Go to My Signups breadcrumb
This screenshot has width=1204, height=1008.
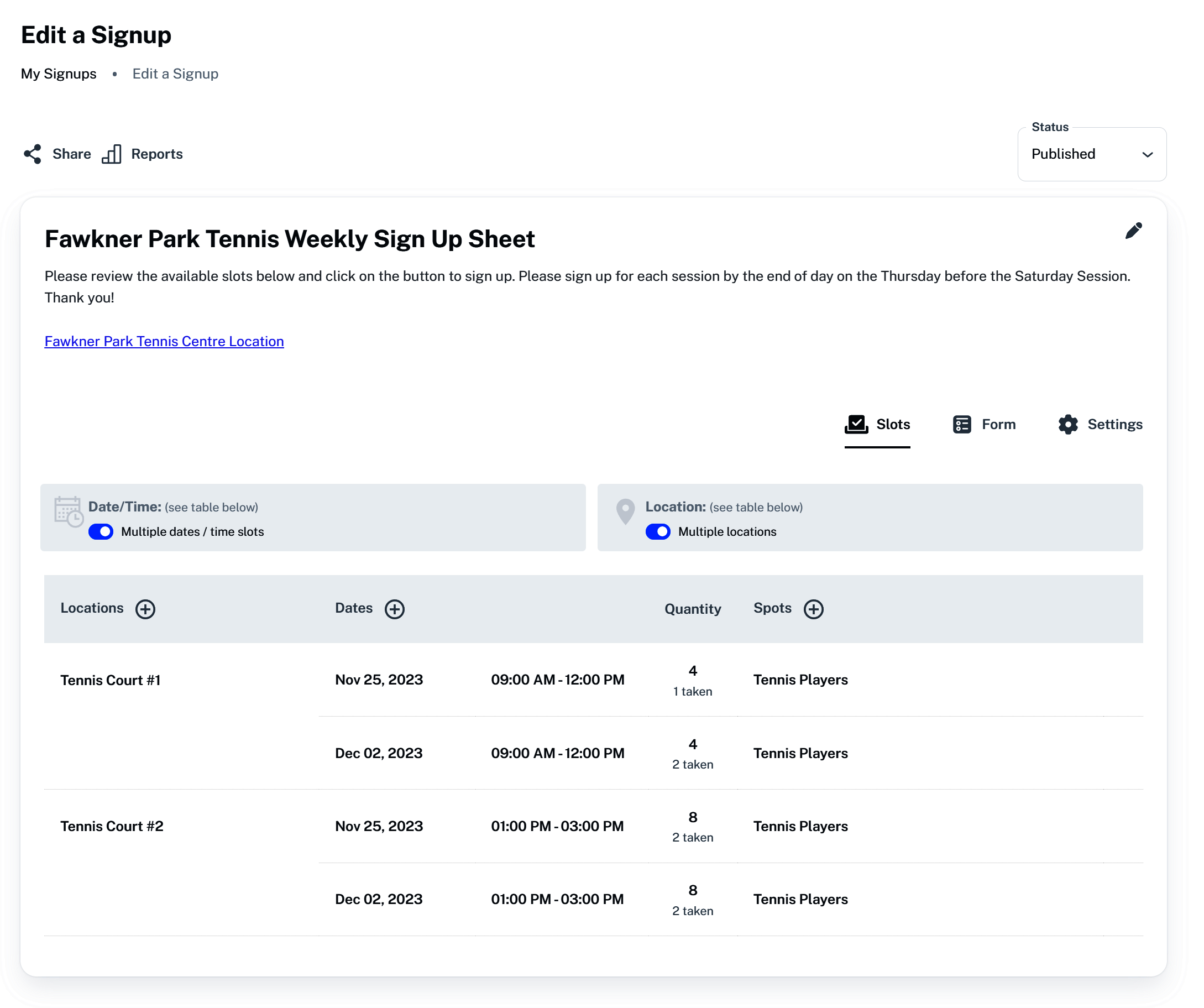tap(59, 74)
